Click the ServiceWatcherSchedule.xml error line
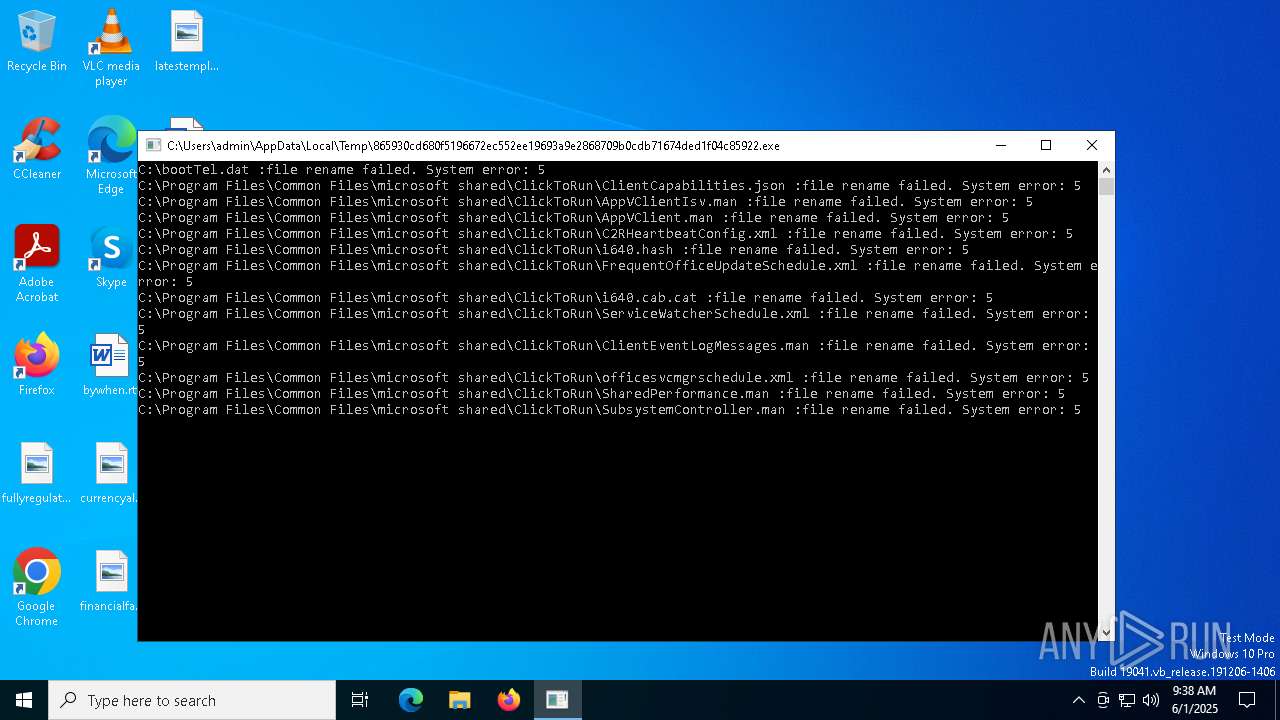 click(613, 322)
